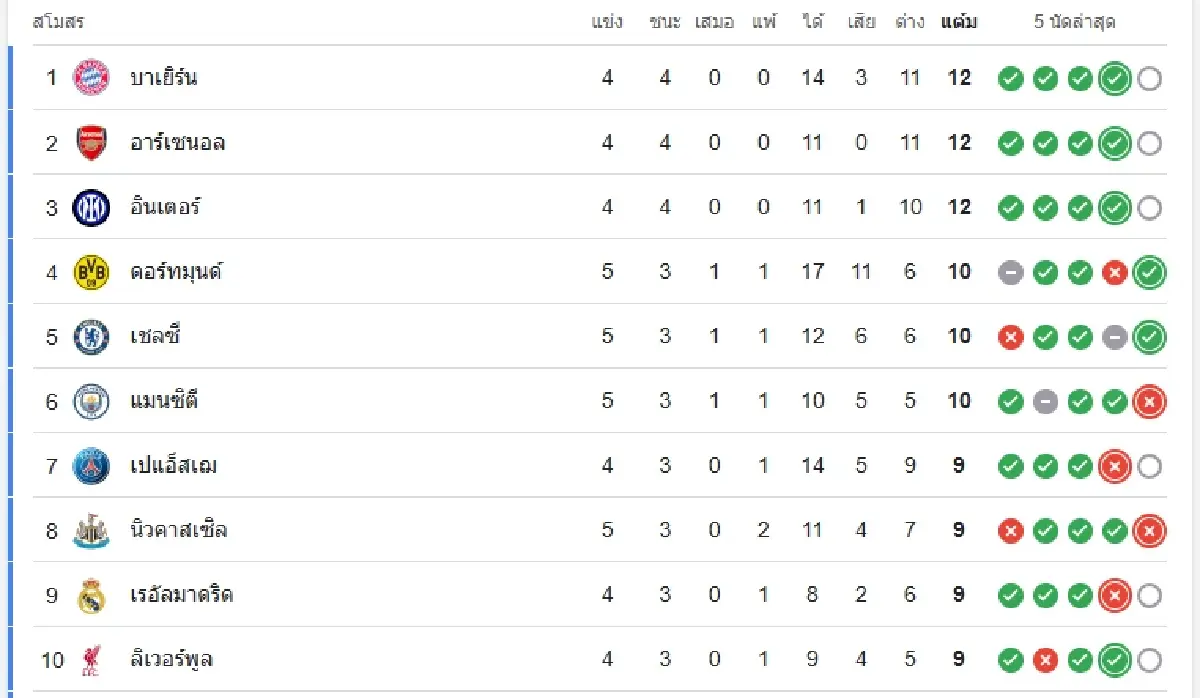
Task: Click the Manchester City club logo
Action: pyautogui.click(x=91, y=401)
